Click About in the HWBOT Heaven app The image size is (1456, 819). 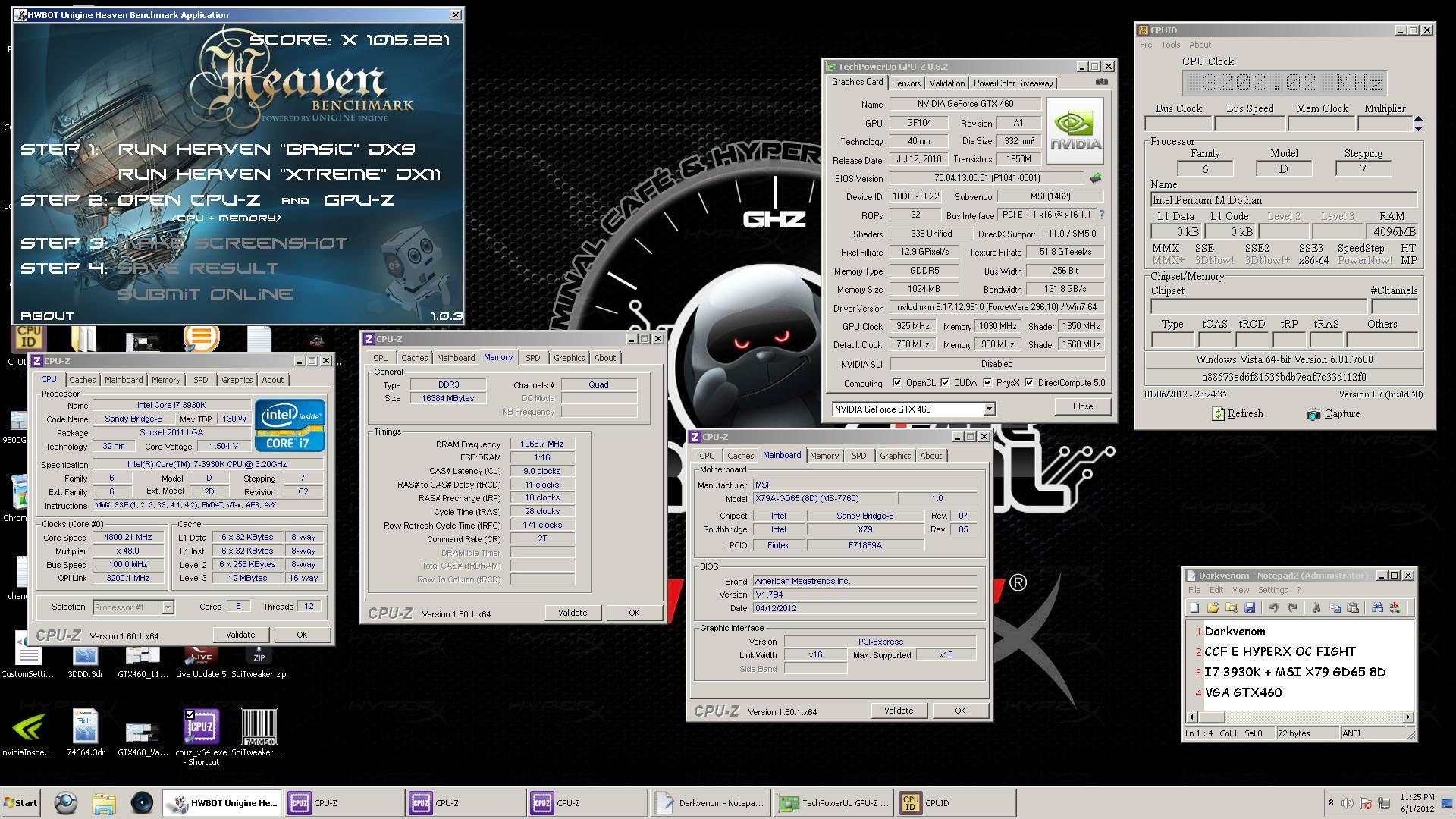tap(47, 316)
